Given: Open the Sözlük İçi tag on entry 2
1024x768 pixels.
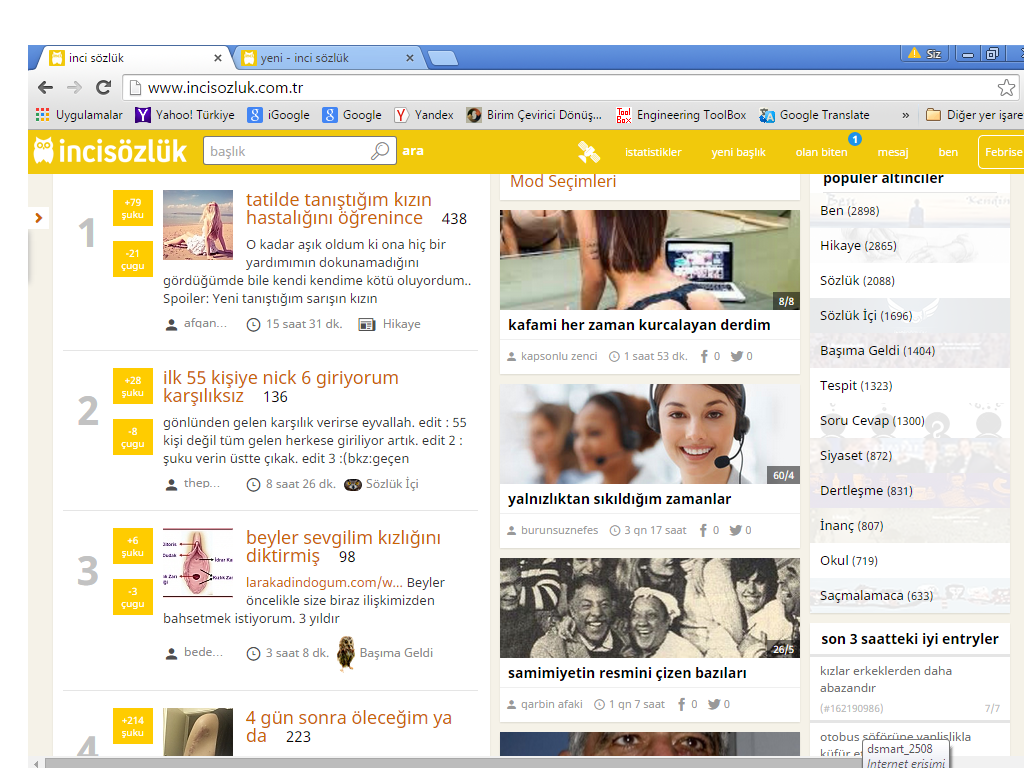Looking at the screenshot, I should 392,484.
